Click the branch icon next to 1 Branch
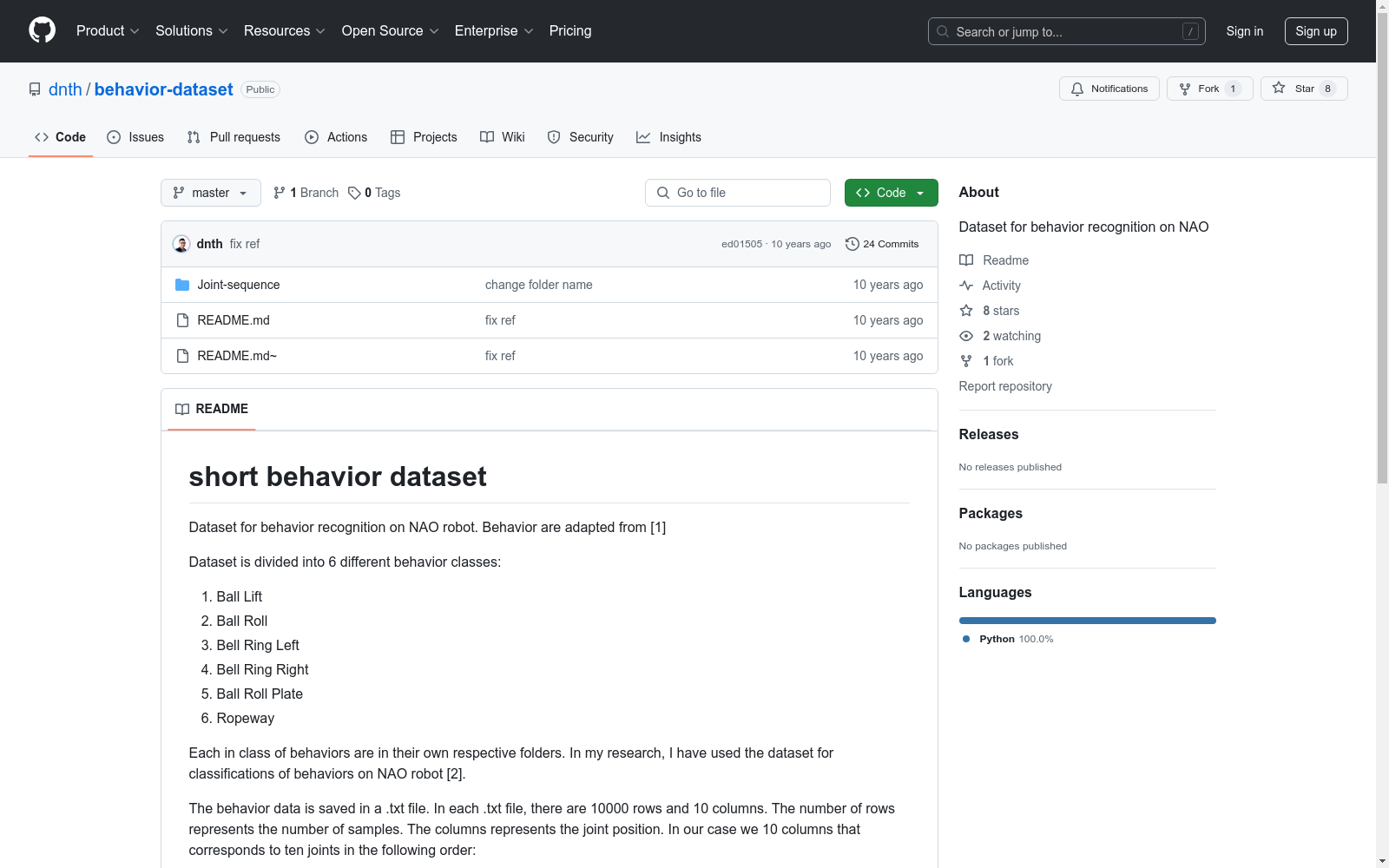Viewport: 1389px width, 868px height. [280, 193]
